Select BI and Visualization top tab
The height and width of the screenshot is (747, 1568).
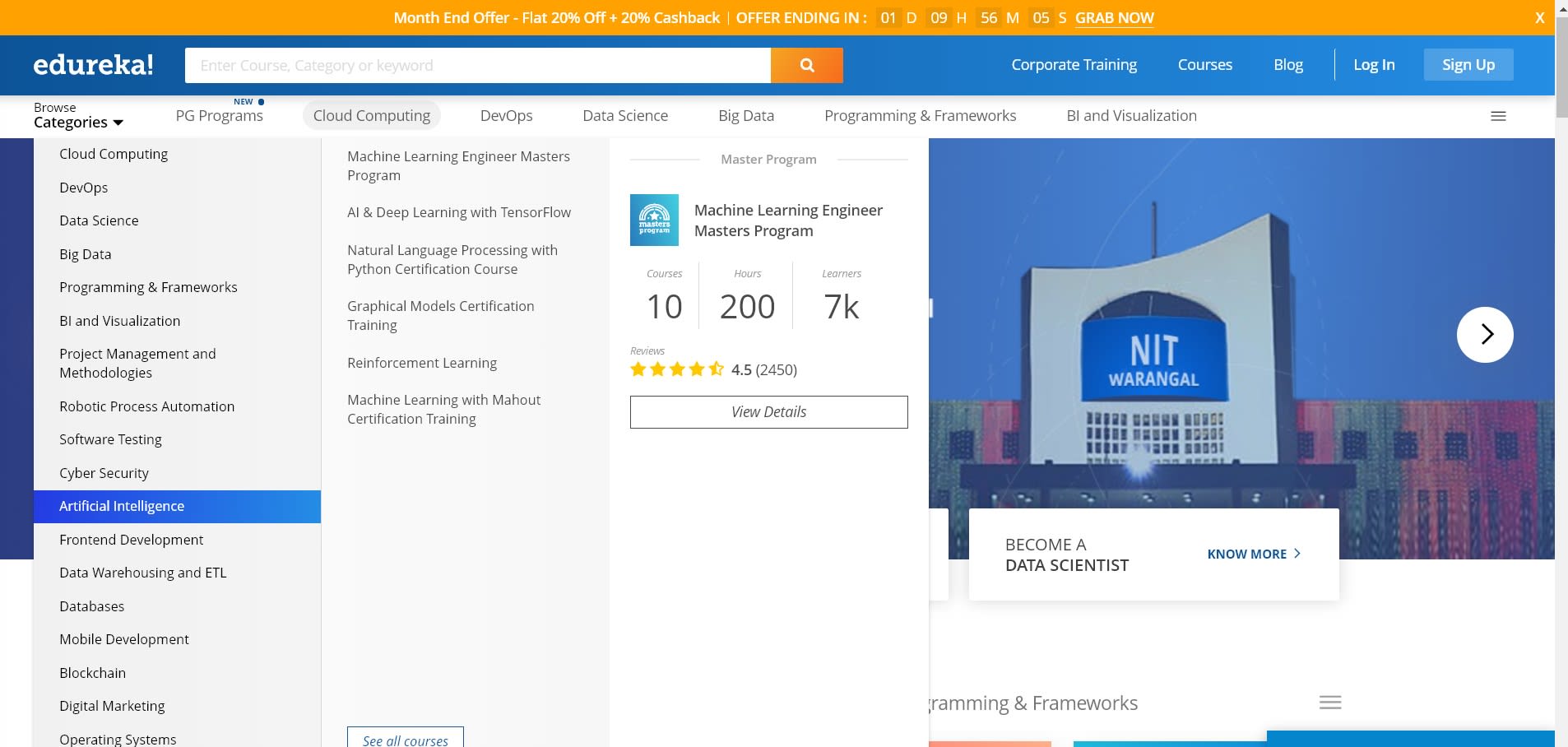pyautogui.click(x=1131, y=116)
